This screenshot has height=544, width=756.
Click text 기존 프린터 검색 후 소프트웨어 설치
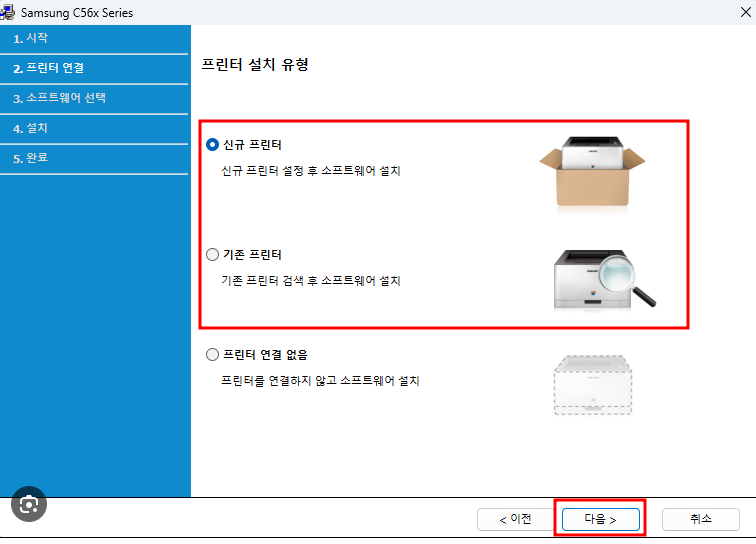[310, 281]
